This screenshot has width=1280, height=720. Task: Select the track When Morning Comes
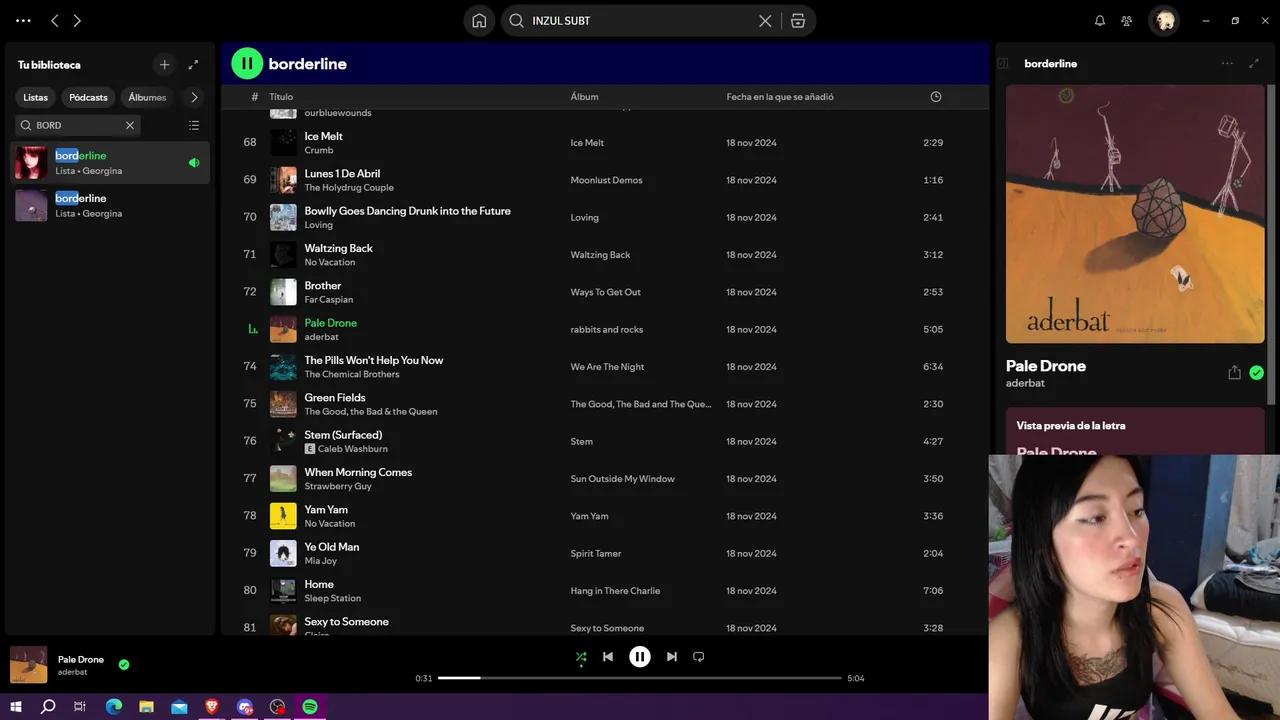tap(358, 472)
